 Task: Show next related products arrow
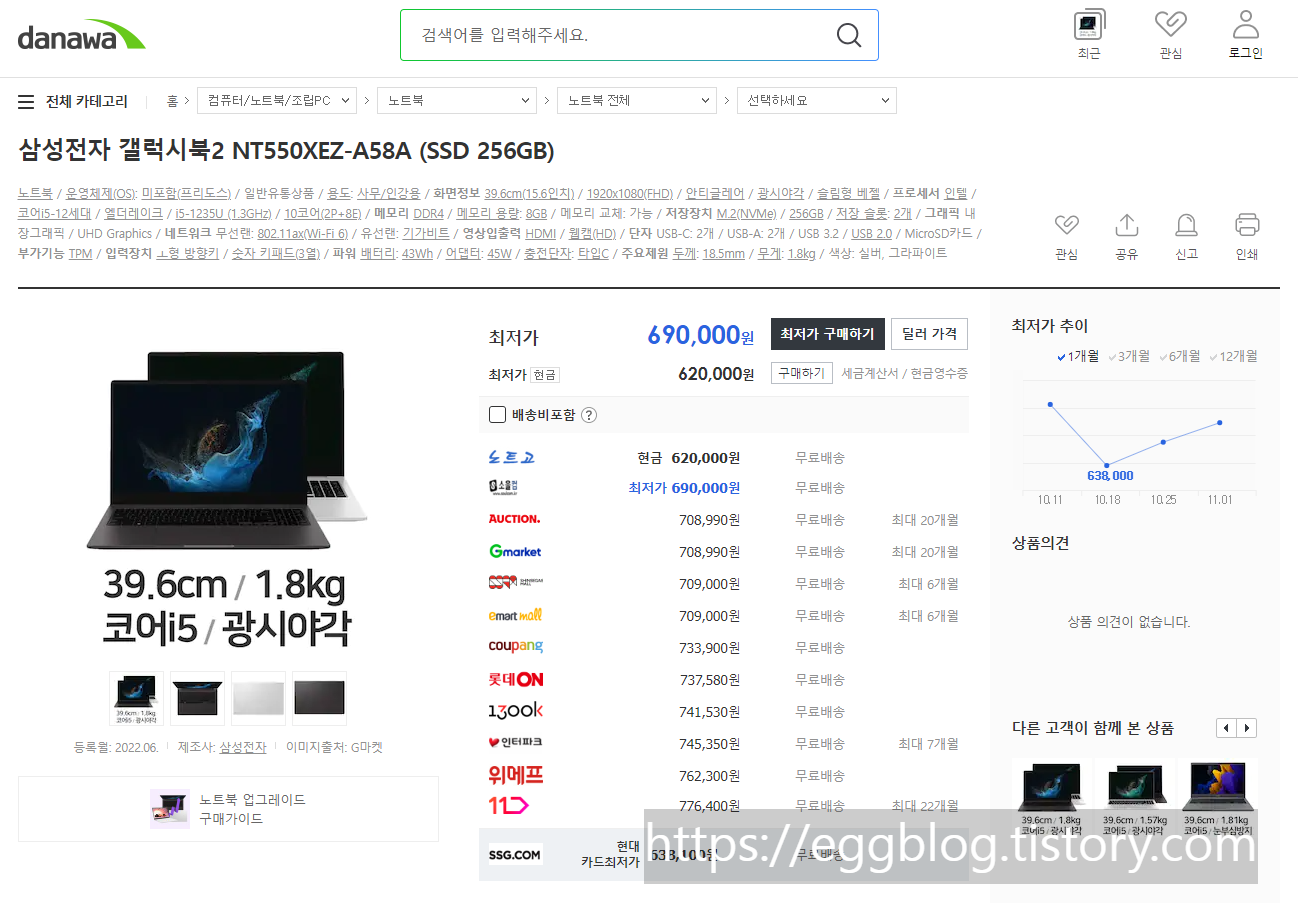1246,728
